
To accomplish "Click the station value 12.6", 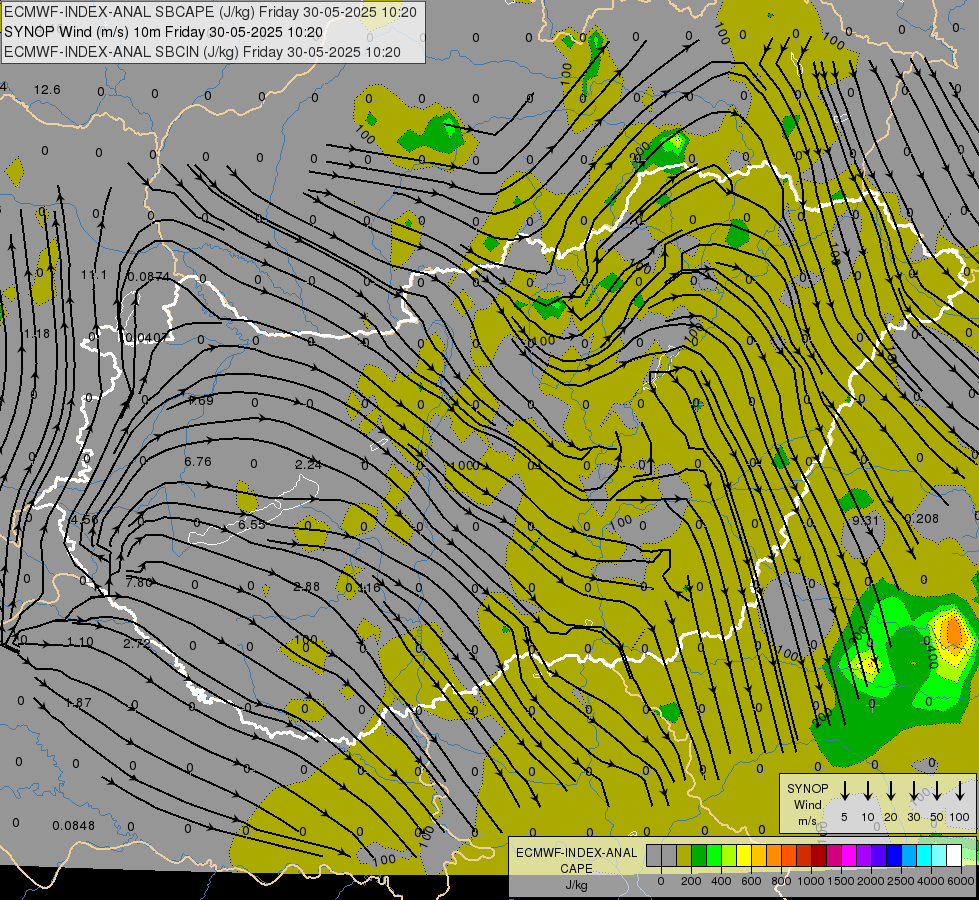I will point(47,90).
